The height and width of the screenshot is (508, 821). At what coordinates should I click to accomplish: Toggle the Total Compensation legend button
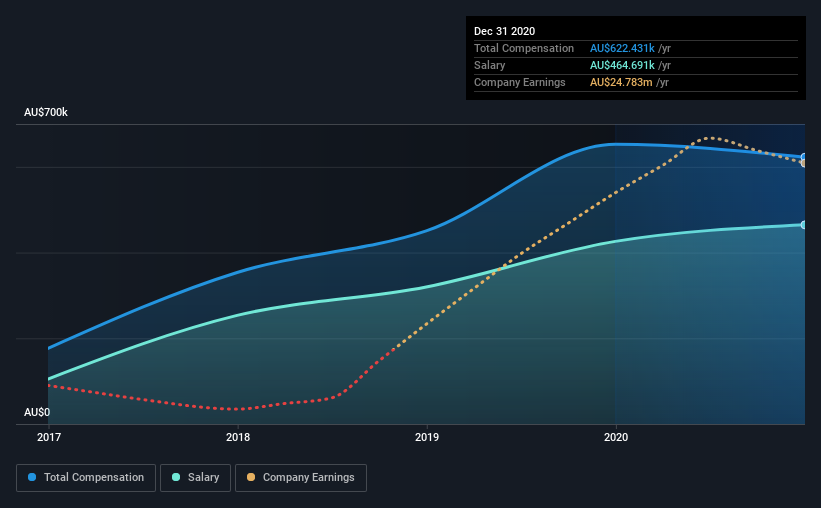coord(86,478)
